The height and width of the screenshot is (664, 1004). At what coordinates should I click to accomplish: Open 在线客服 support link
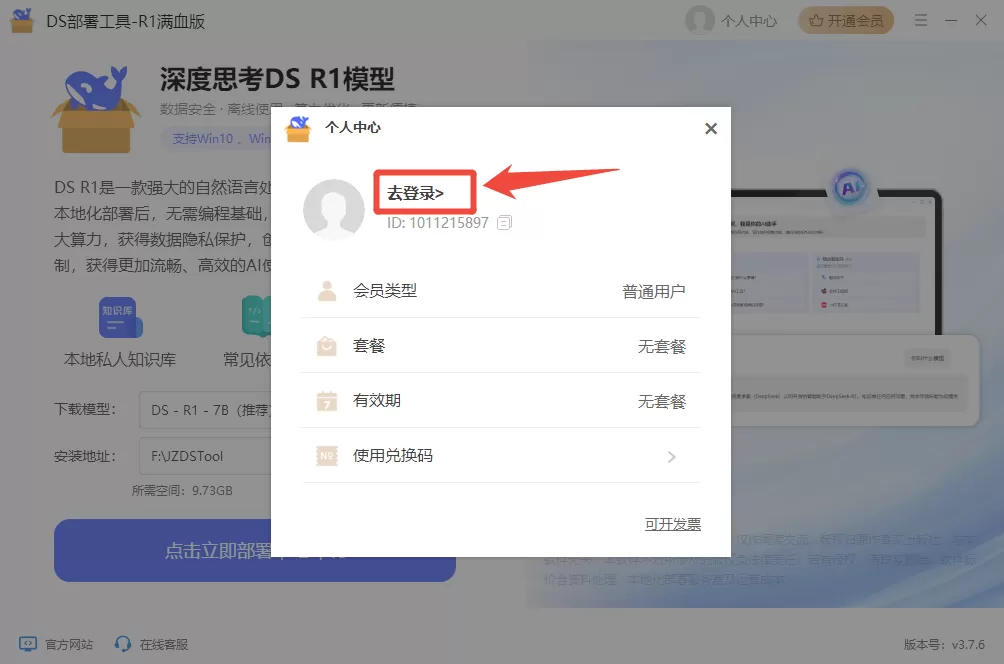pos(163,644)
